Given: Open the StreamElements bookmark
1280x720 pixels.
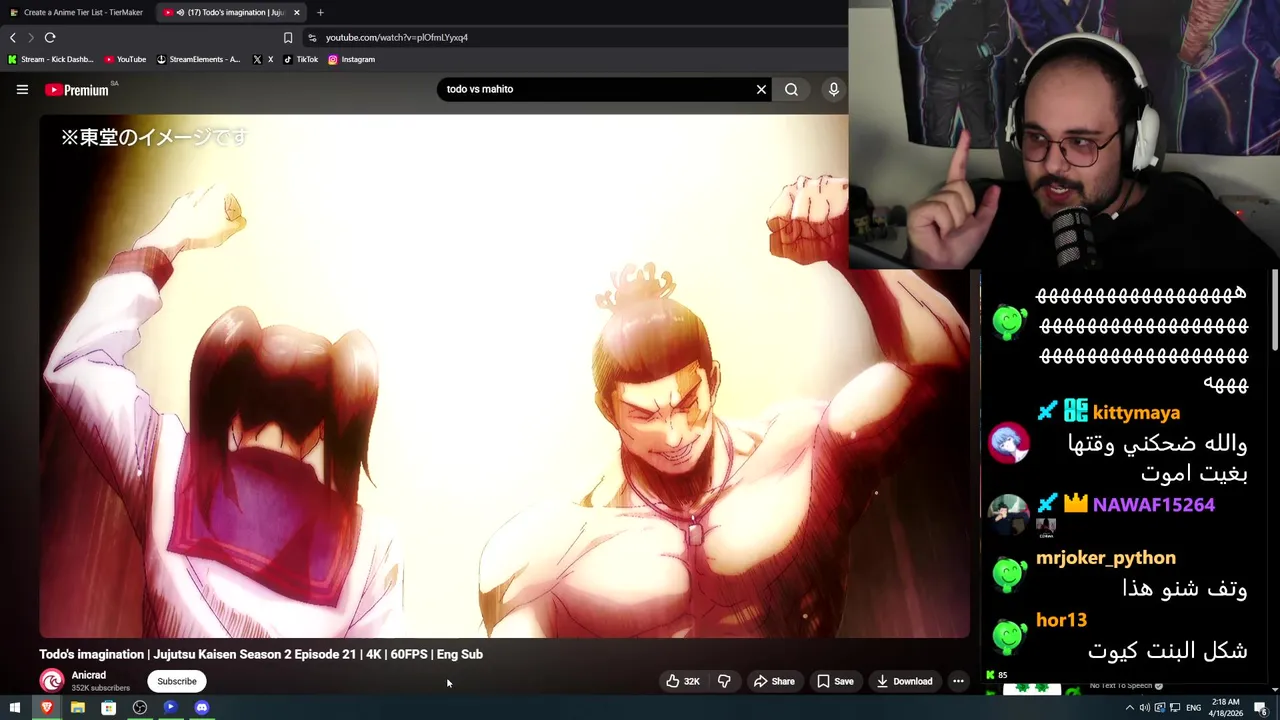Looking at the screenshot, I should 198,59.
